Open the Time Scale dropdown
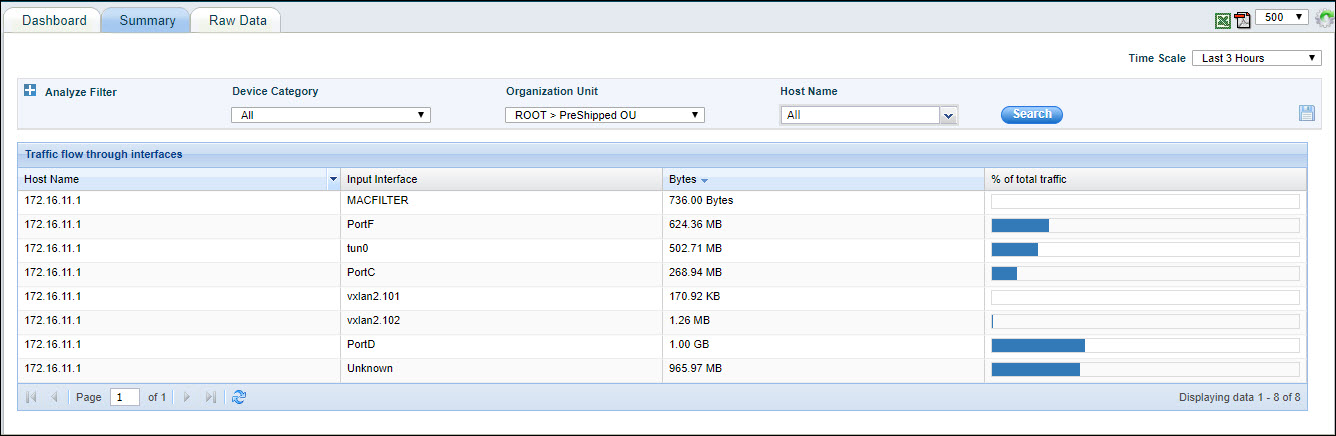 [x=1257, y=58]
